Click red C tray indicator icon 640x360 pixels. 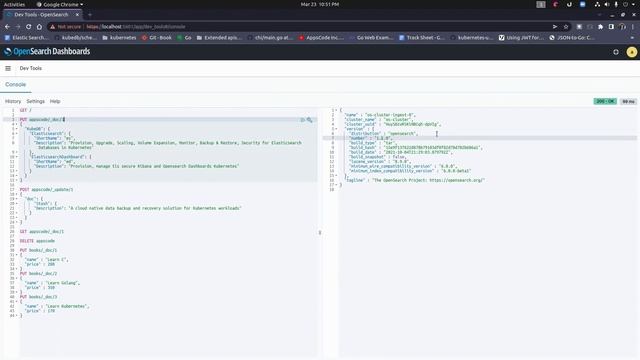click(x=555, y=4)
